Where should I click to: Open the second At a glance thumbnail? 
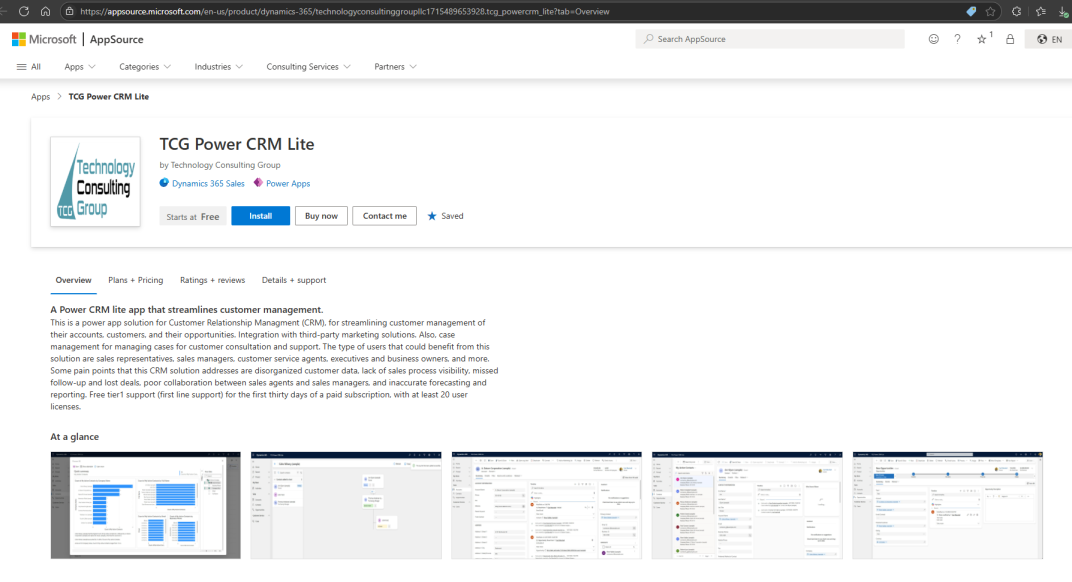346,505
